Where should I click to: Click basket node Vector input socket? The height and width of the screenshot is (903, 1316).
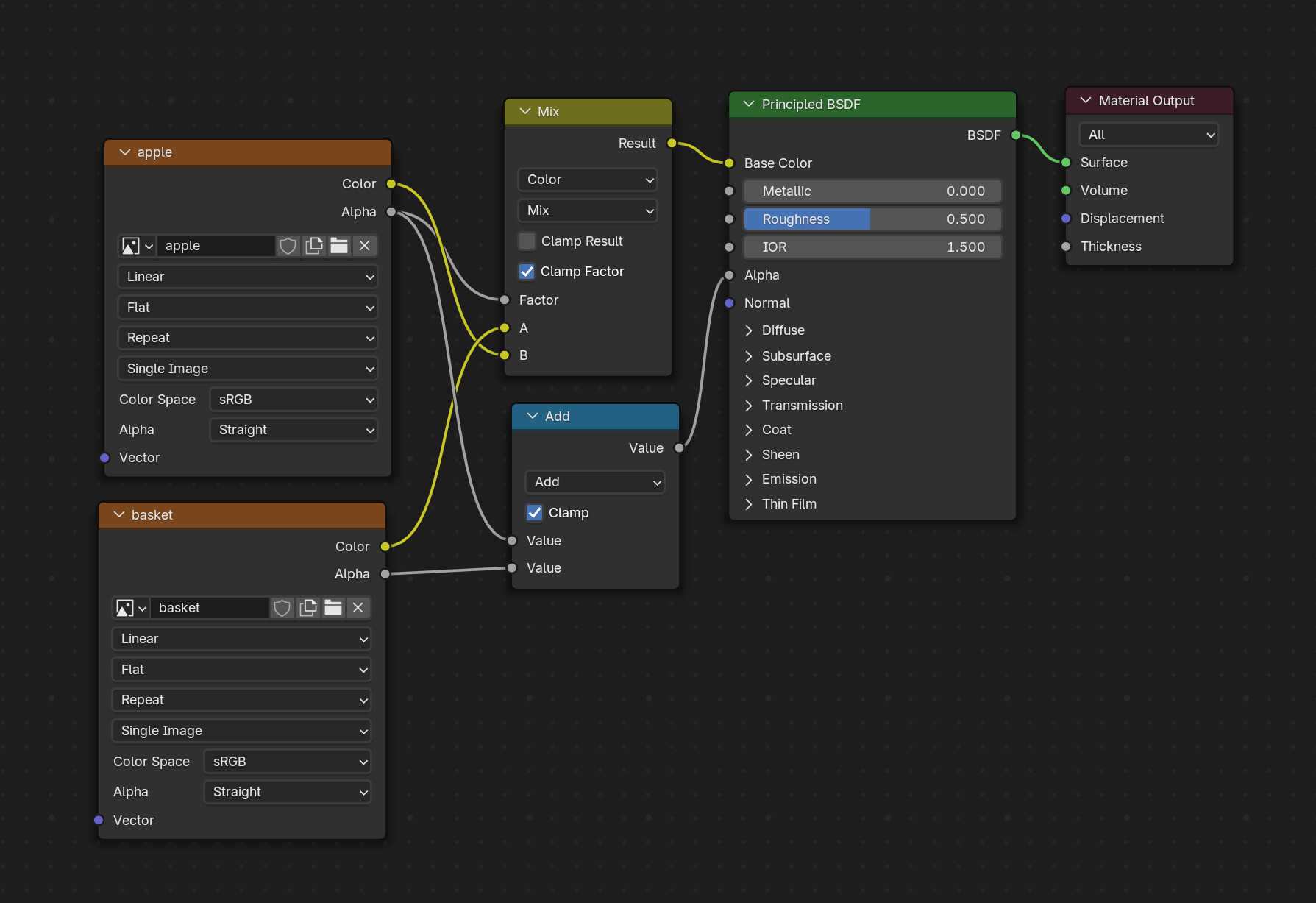point(99,820)
